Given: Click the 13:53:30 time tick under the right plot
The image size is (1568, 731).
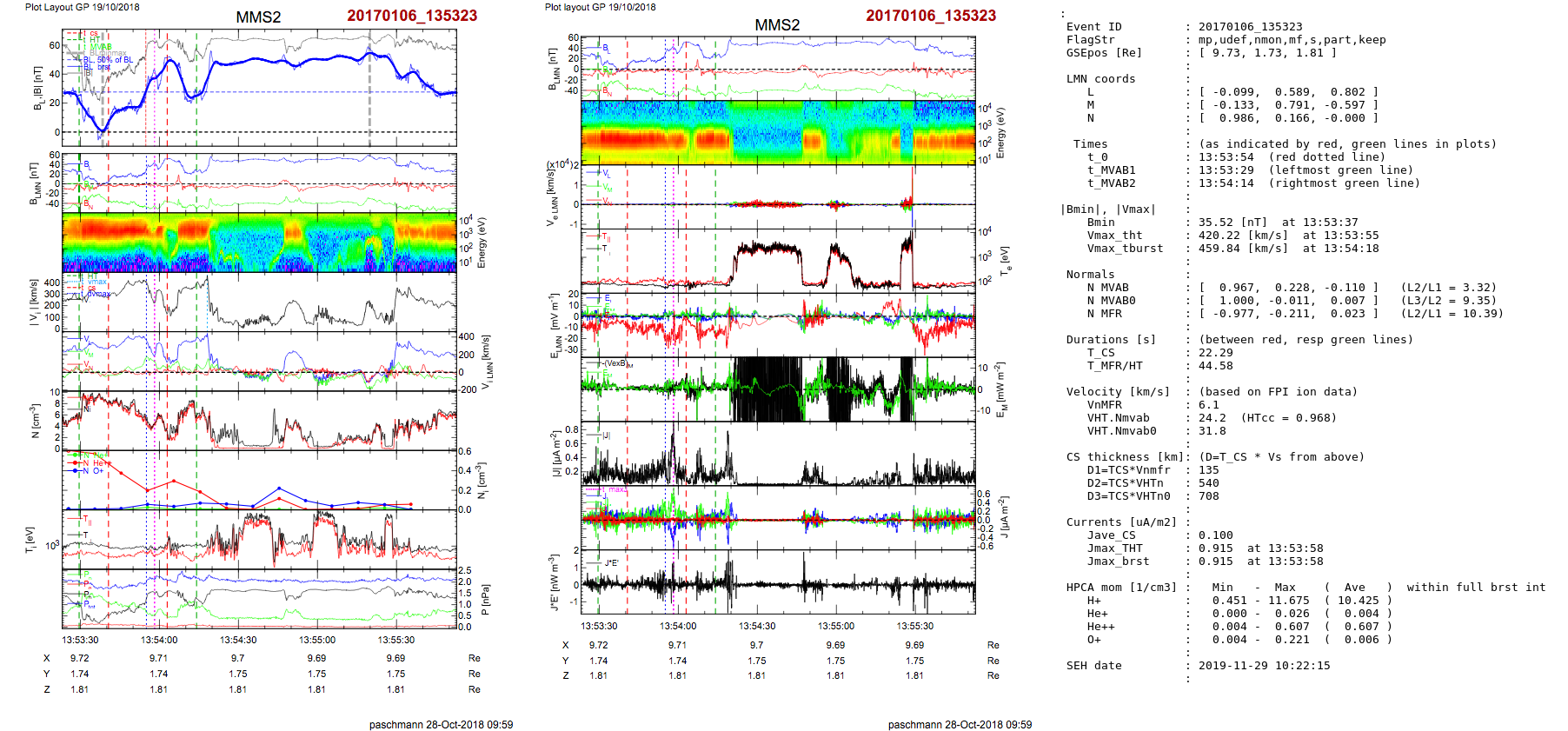Looking at the screenshot, I should tap(599, 626).
